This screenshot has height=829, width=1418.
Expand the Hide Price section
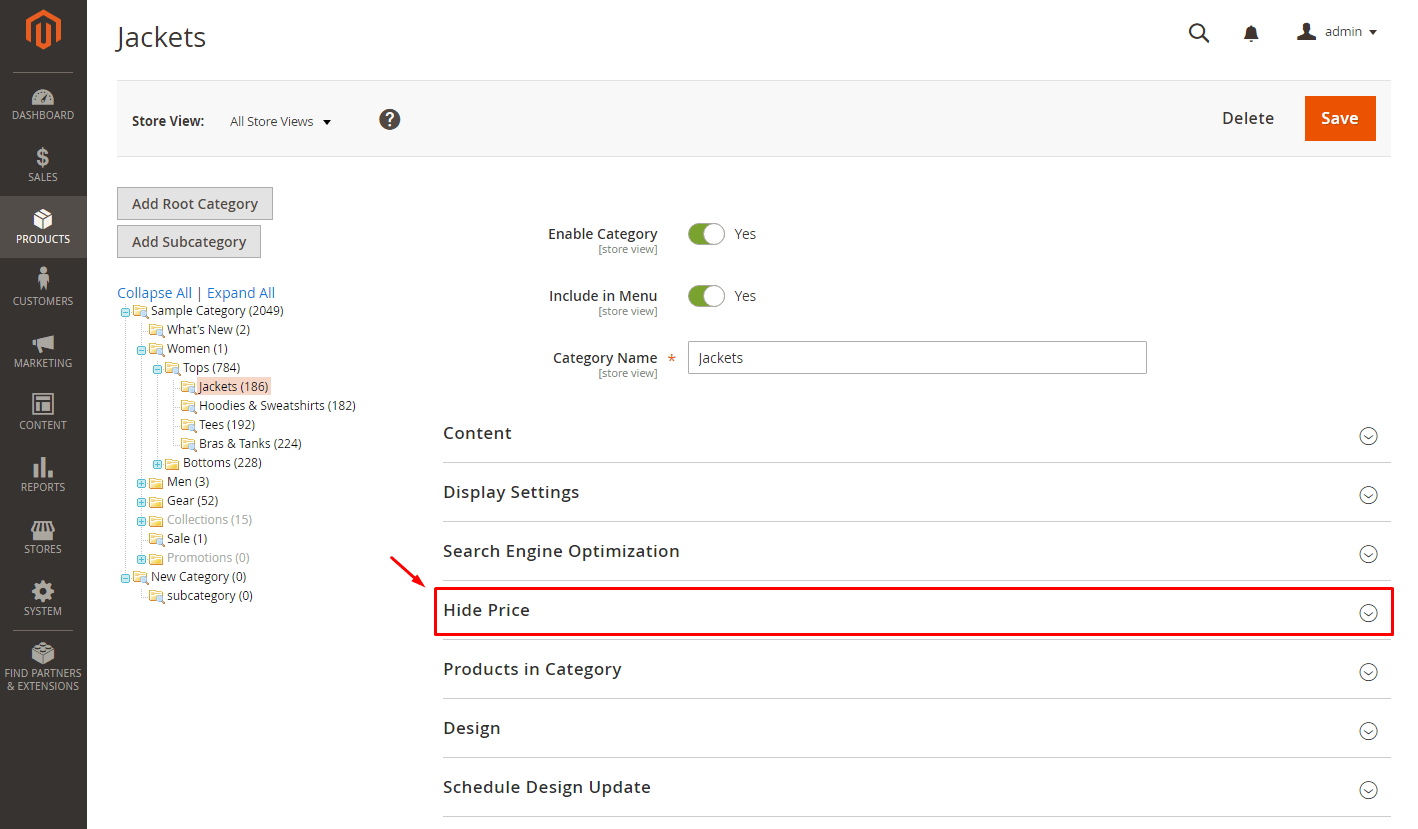[1368, 613]
